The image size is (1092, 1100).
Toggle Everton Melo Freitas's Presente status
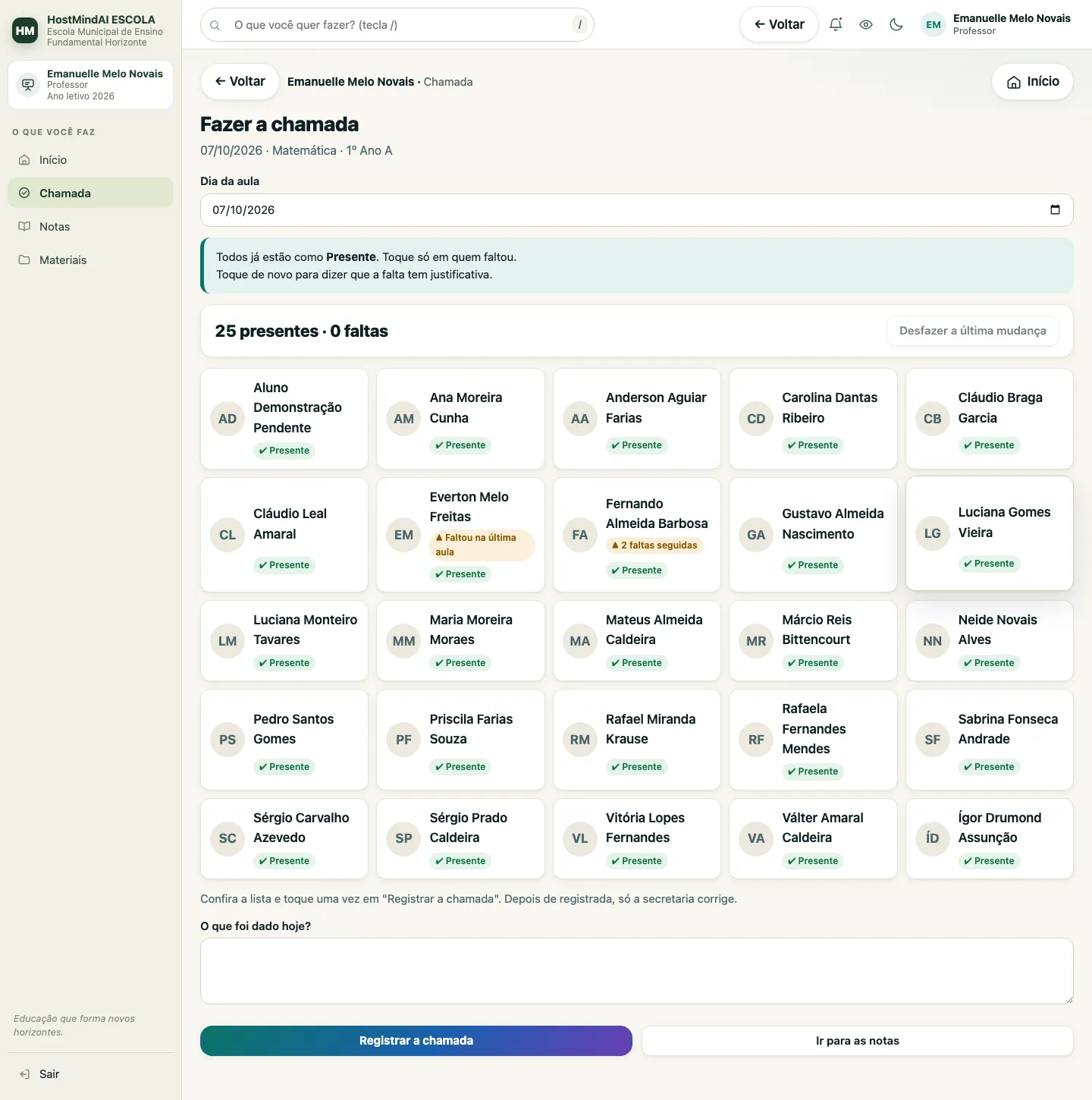click(460, 574)
